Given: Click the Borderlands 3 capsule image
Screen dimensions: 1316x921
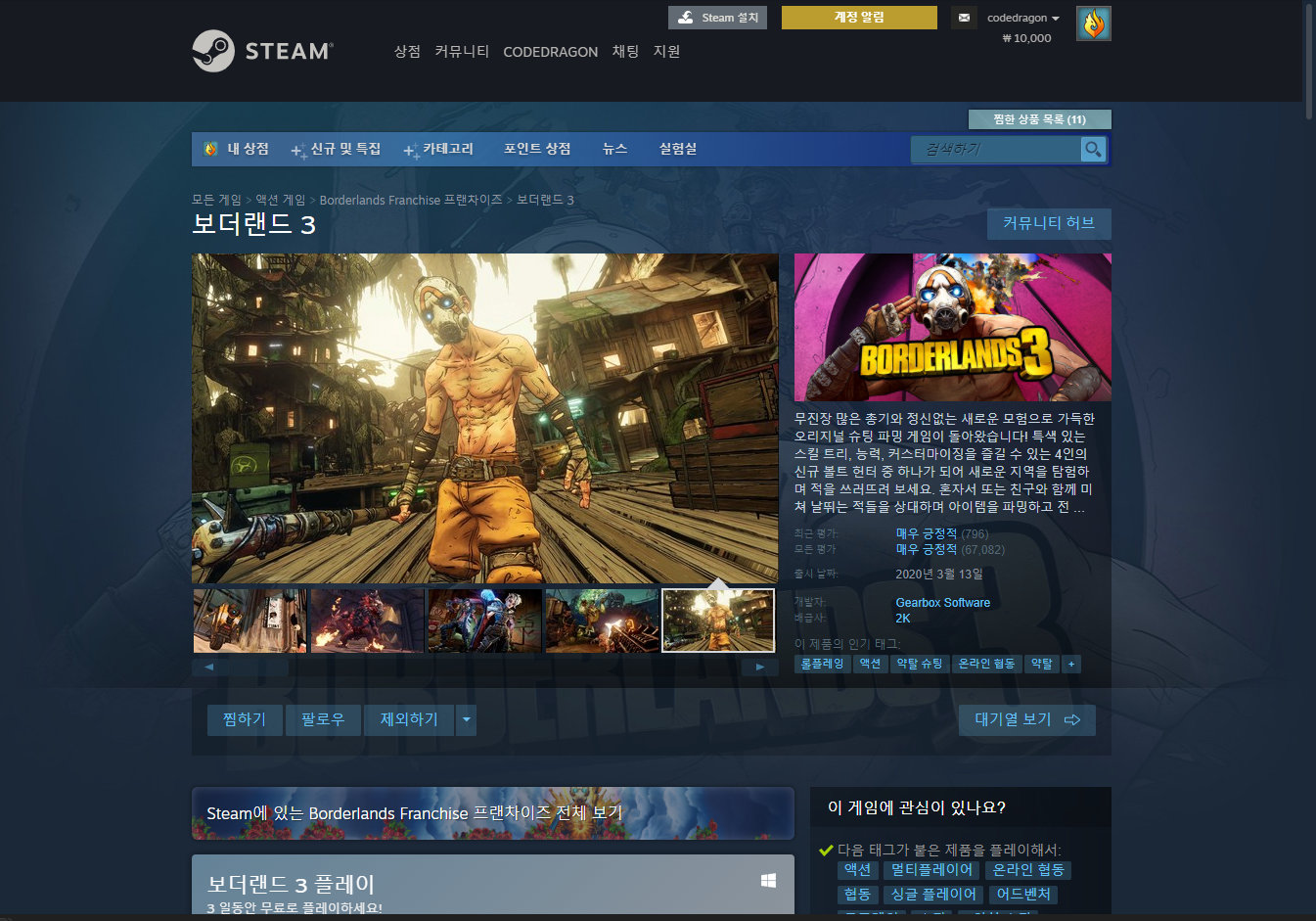Looking at the screenshot, I should click(x=953, y=327).
